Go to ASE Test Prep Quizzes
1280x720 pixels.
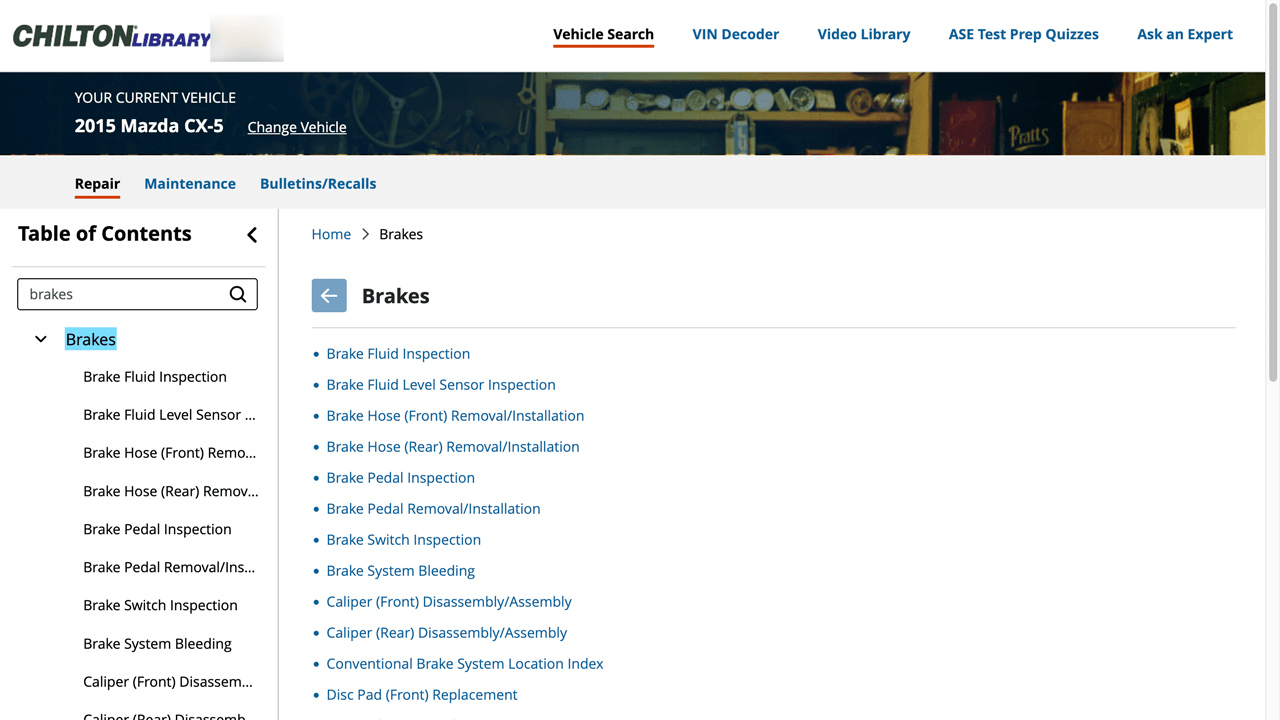(1023, 34)
